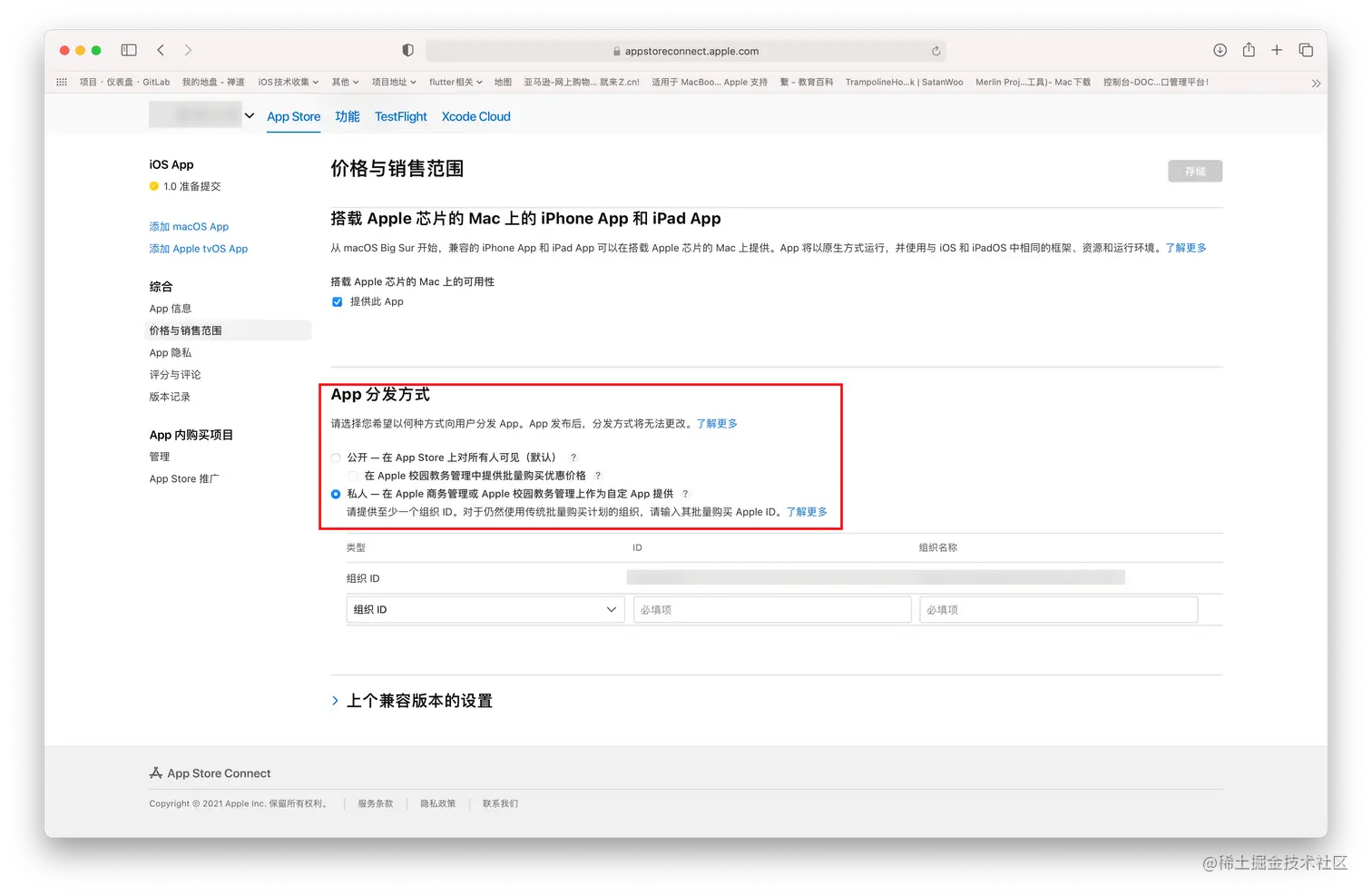Open 版本记录 in the sidebar
The image size is (1372, 896).
coord(170,397)
